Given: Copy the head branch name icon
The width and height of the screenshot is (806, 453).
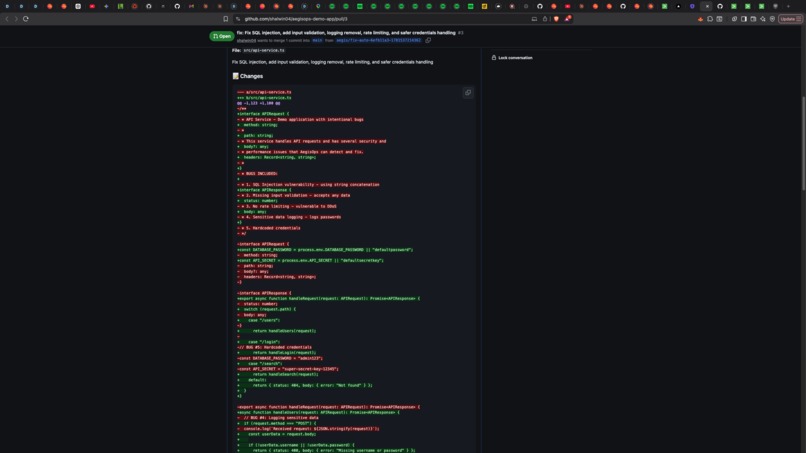Looking at the screenshot, I should (428, 40).
